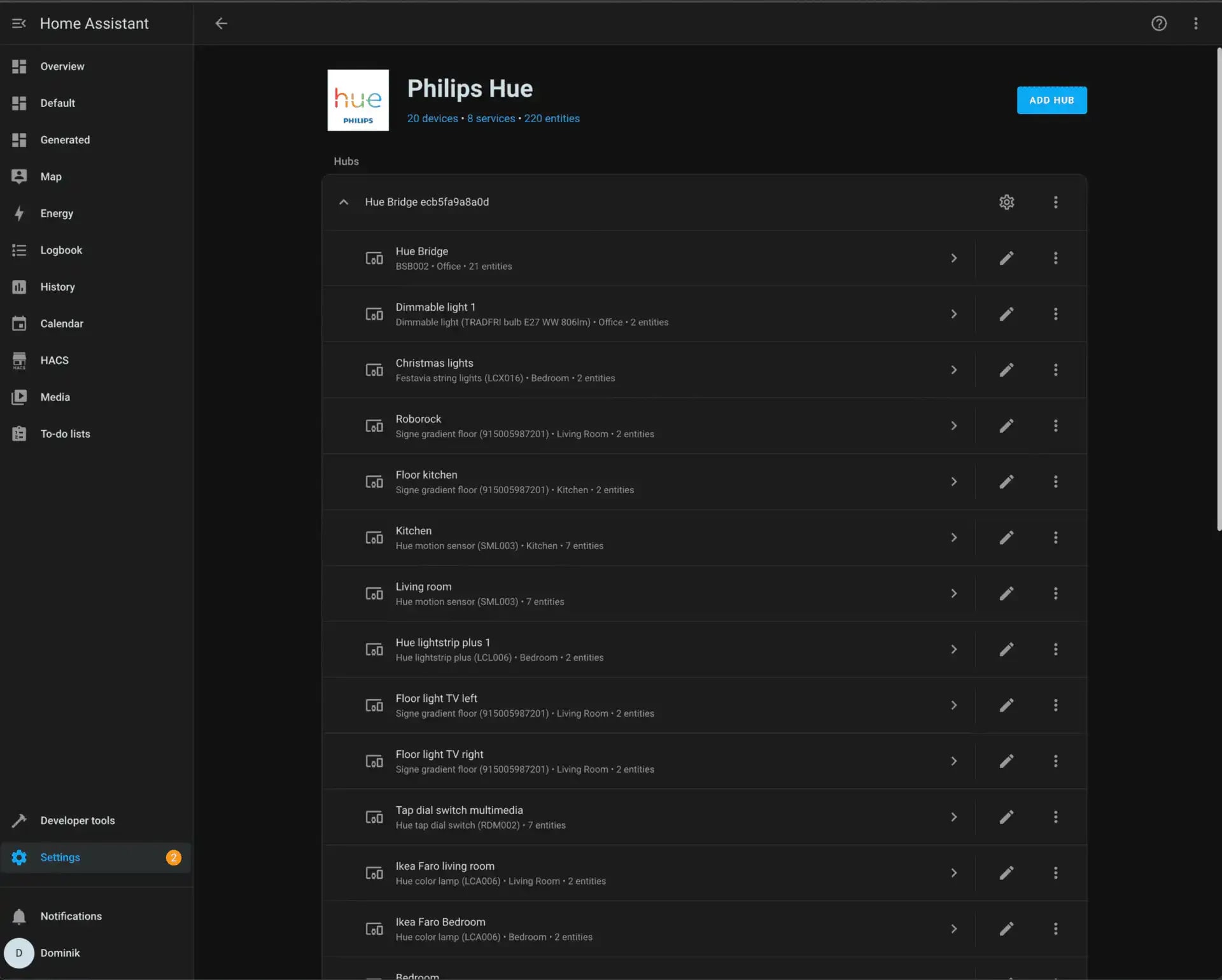Screen dimensions: 1222x980
Task: Collapse the Hue Bridge ecb5fa9a8a0d hub
Action: 344,202
